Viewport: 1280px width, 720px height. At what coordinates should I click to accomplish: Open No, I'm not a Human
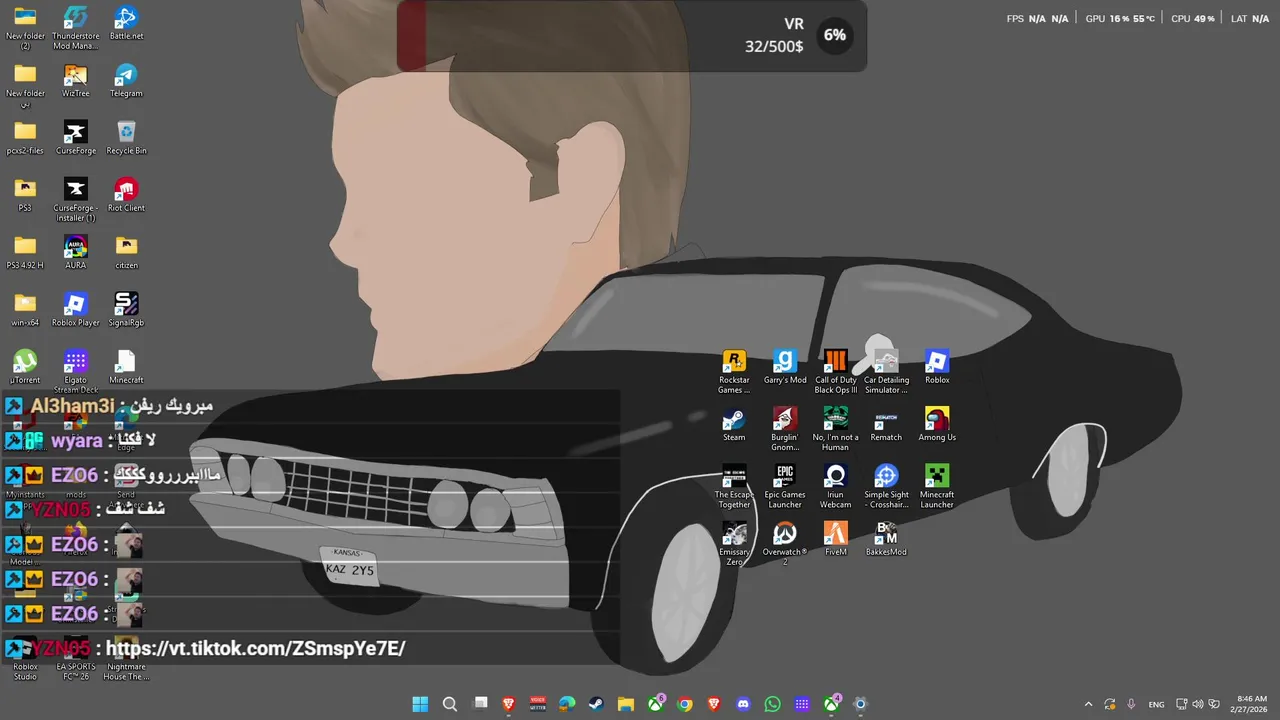click(835, 428)
